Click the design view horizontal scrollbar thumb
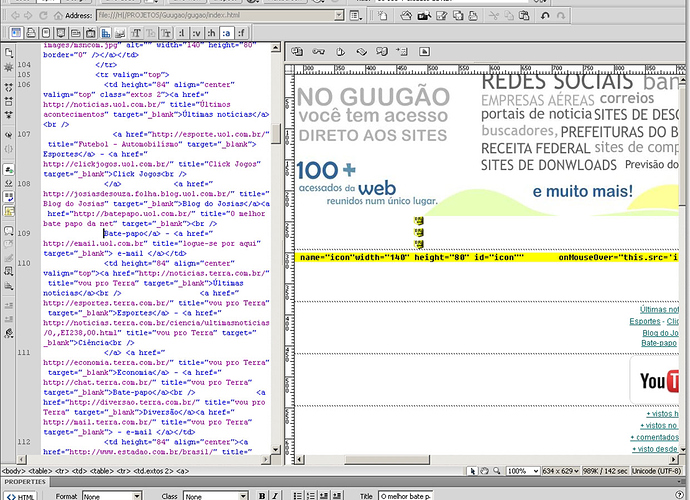690x500 pixels. pyautogui.click(x=387, y=460)
